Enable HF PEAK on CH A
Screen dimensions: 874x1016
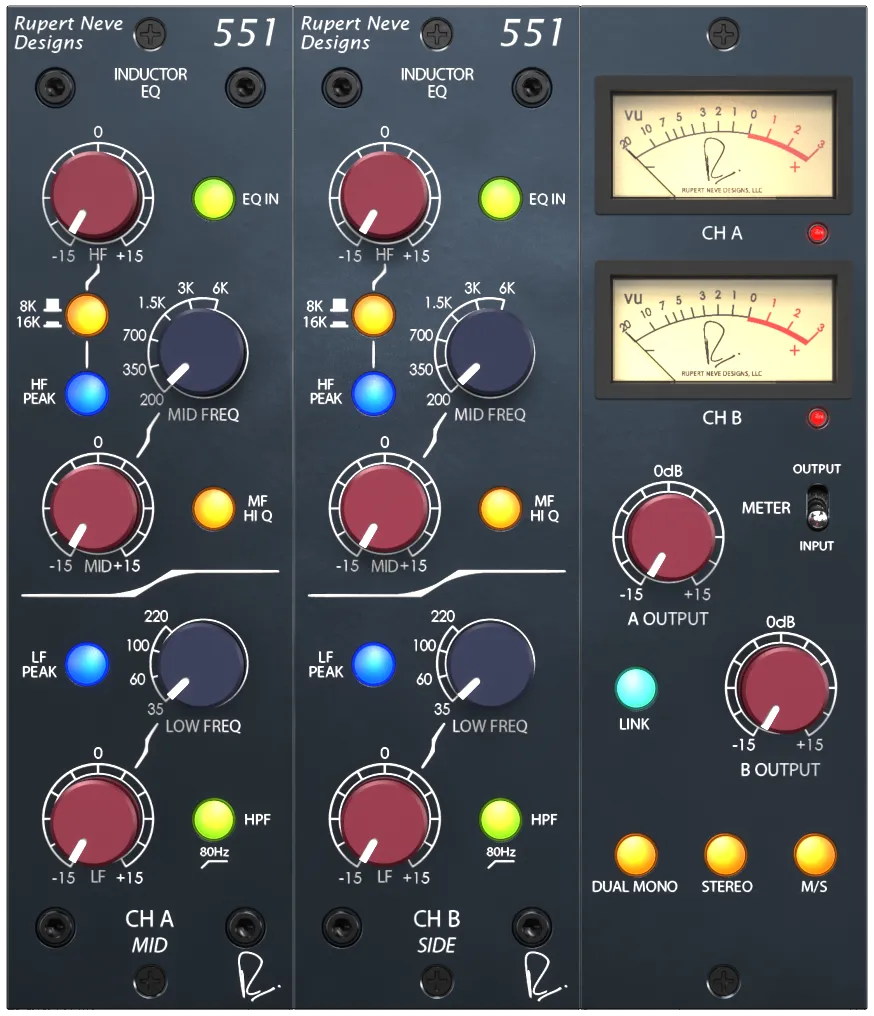point(87,393)
